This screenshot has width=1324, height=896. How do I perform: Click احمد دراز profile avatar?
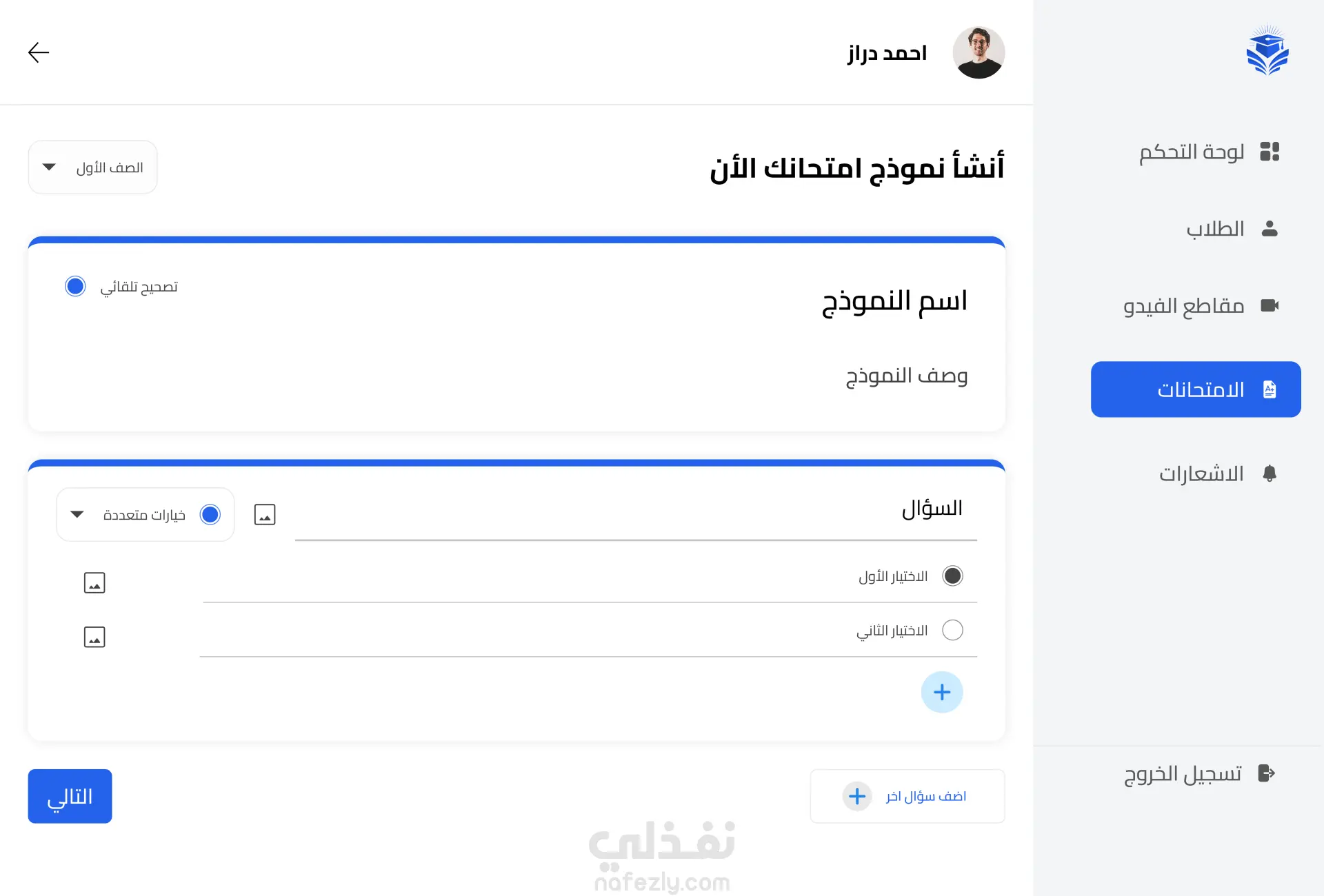(979, 52)
